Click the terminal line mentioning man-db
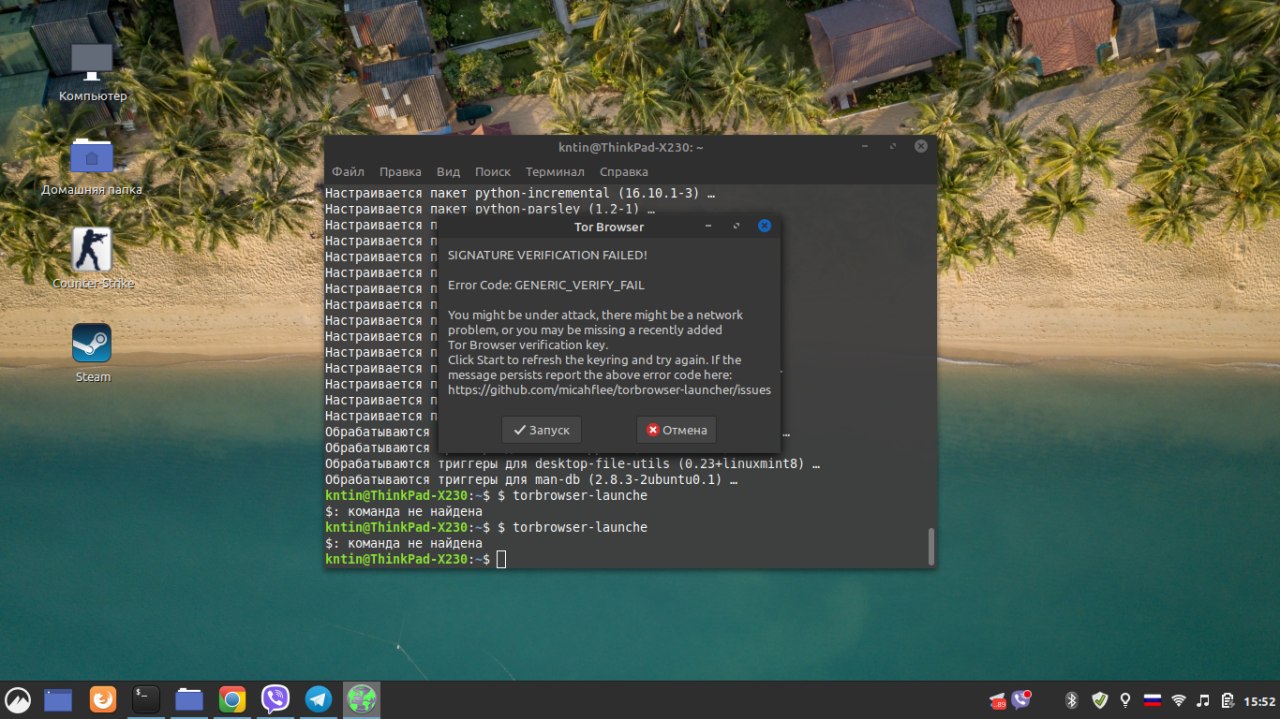Image resolution: width=1280 pixels, height=719 pixels. 531,480
